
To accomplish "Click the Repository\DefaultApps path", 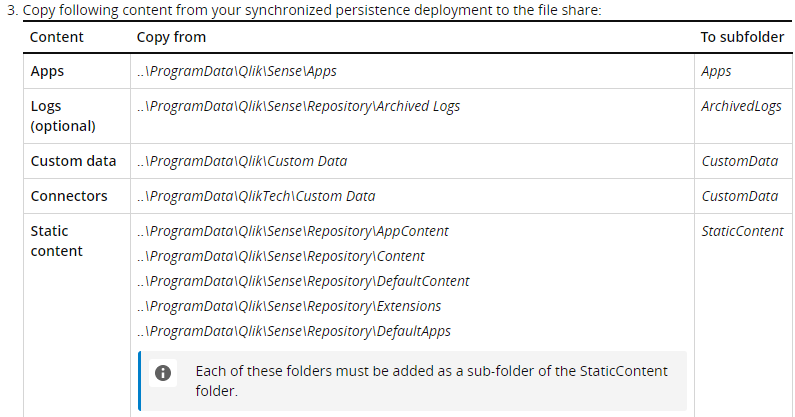I will click(x=294, y=331).
